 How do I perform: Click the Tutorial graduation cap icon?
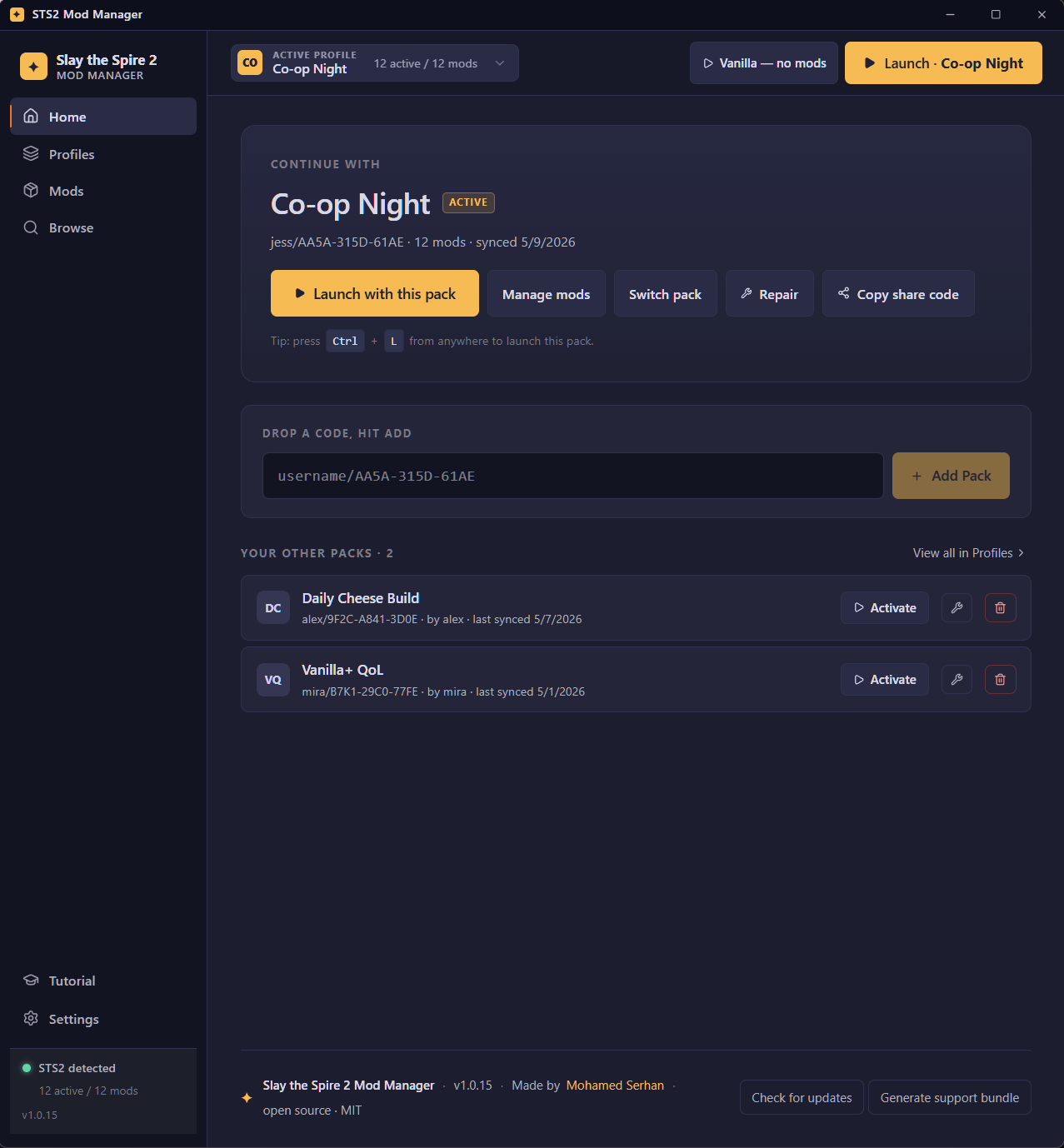point(31,980)
